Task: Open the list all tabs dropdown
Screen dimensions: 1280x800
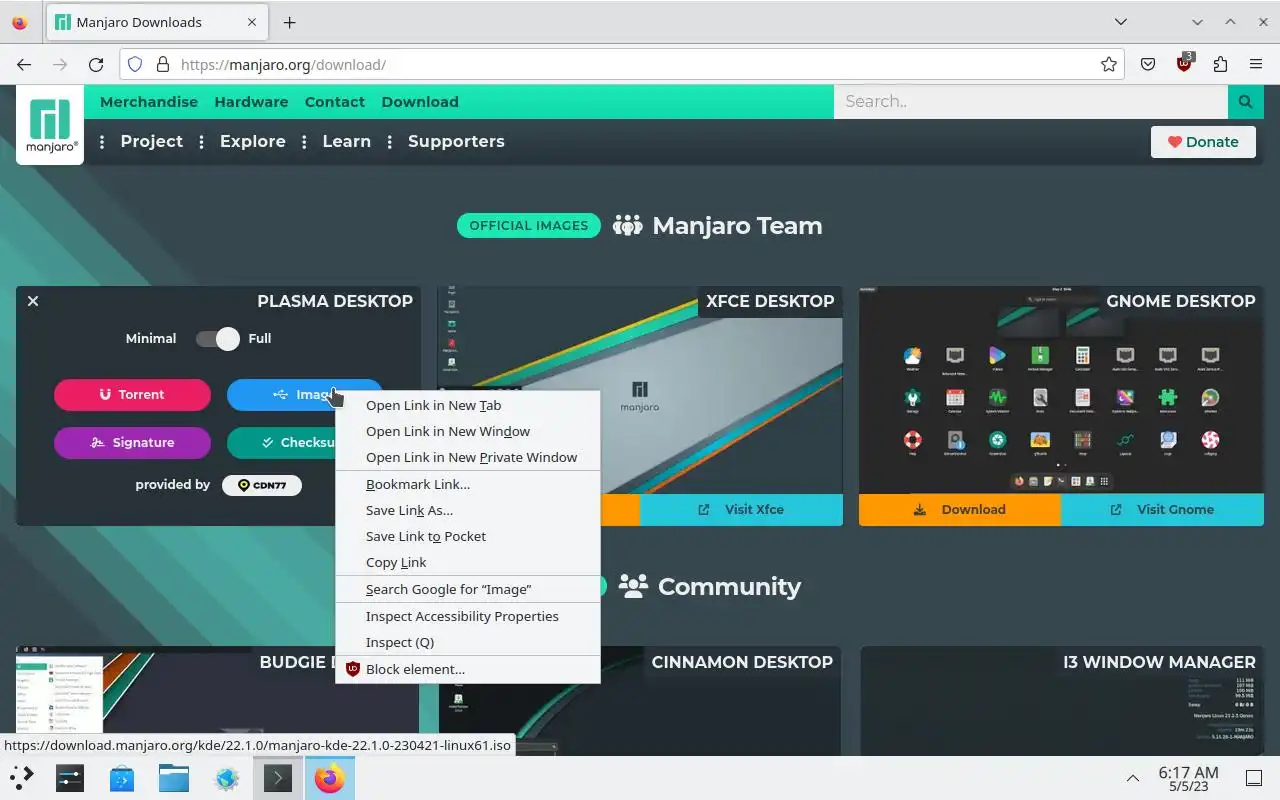Action: [1121, 22]
